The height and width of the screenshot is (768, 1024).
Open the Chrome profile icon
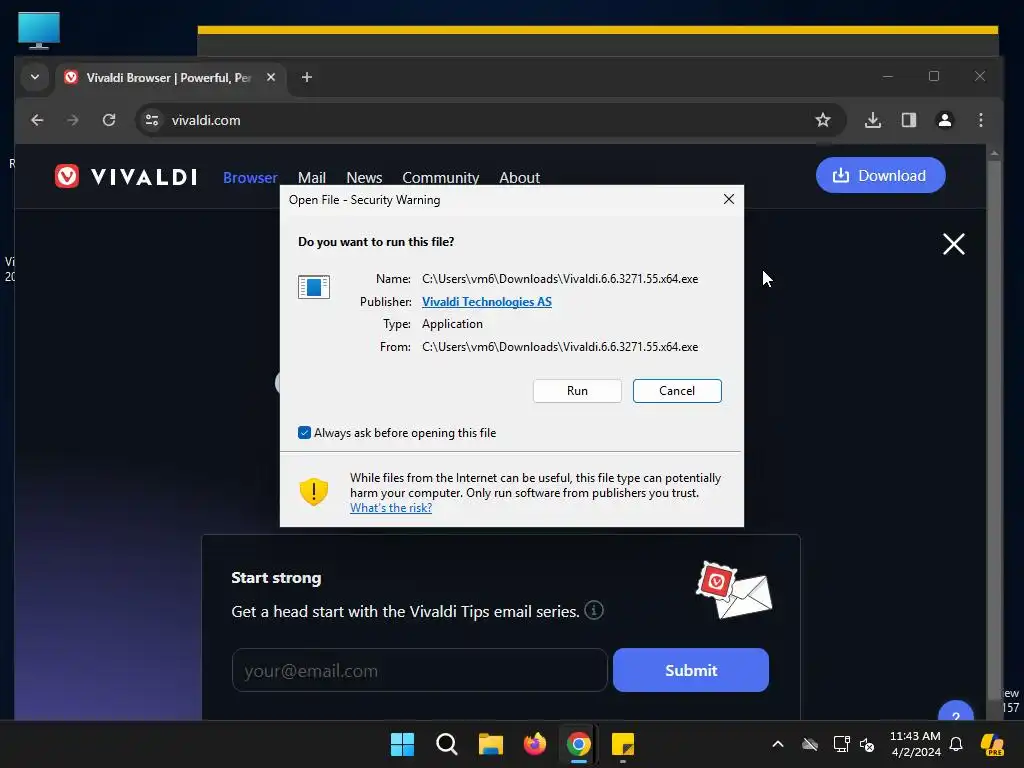[x=944, y=120]
